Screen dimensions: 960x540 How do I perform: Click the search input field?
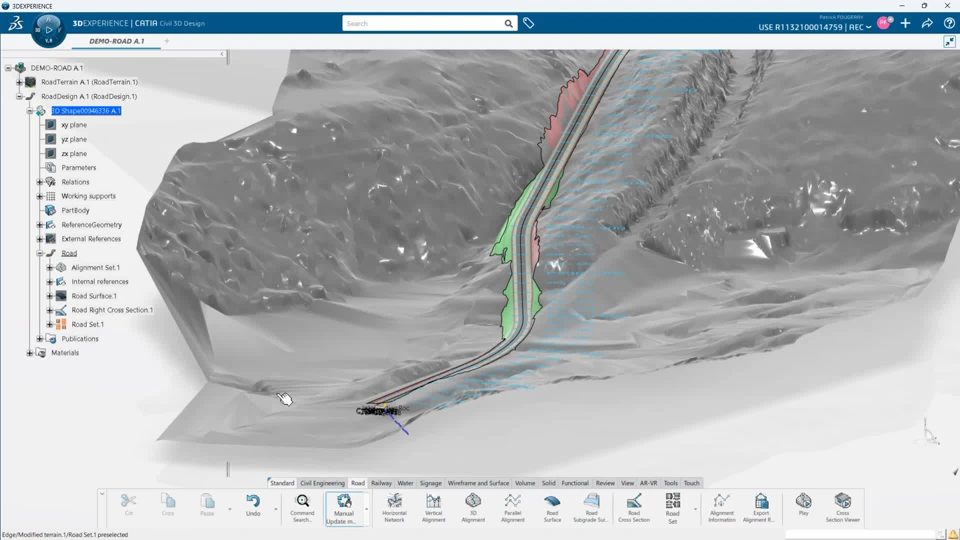pyautogui.click(x=422, y=24)
